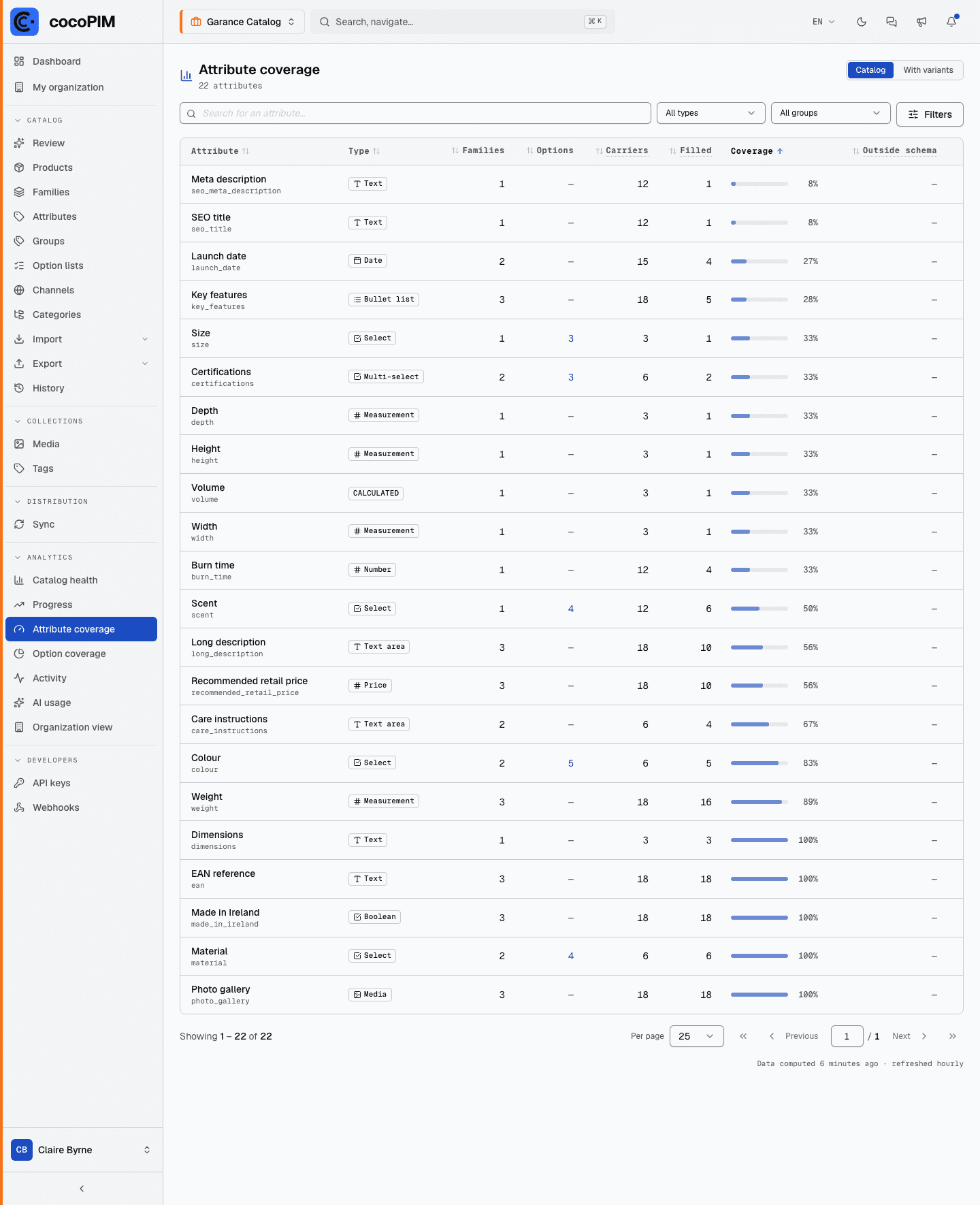Jump to the last page

click(x=953, y=1036)
